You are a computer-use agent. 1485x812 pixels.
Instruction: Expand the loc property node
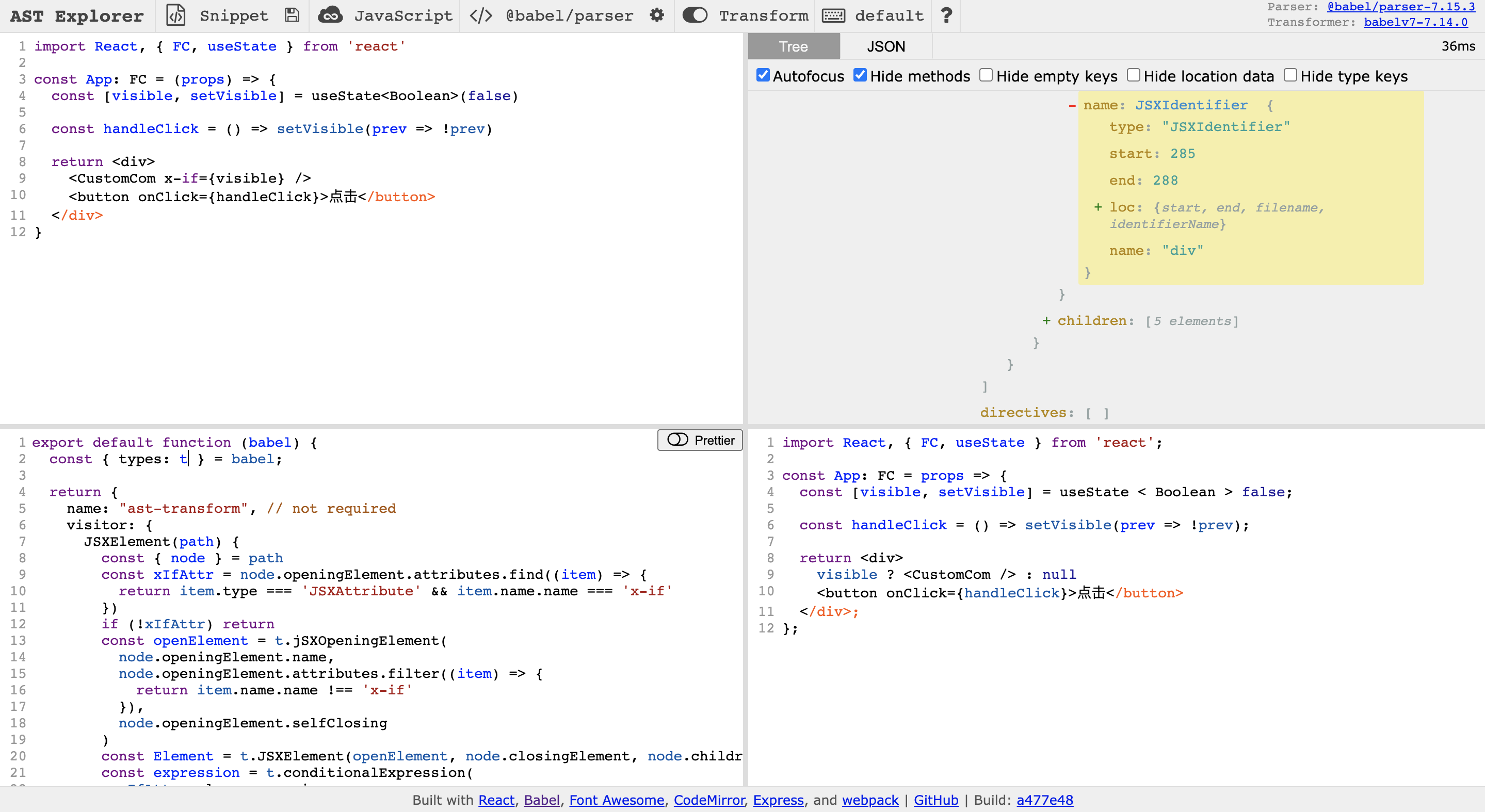pyautogui.click(x=1097, y=207)
